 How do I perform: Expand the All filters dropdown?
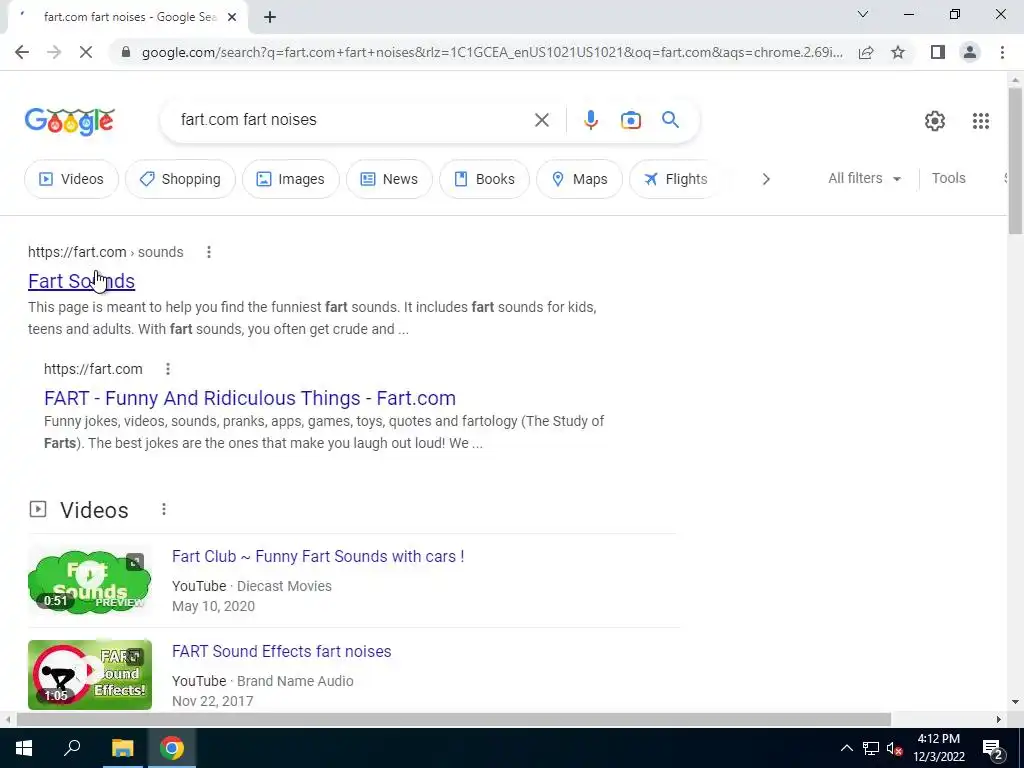(x=864, y=178)
